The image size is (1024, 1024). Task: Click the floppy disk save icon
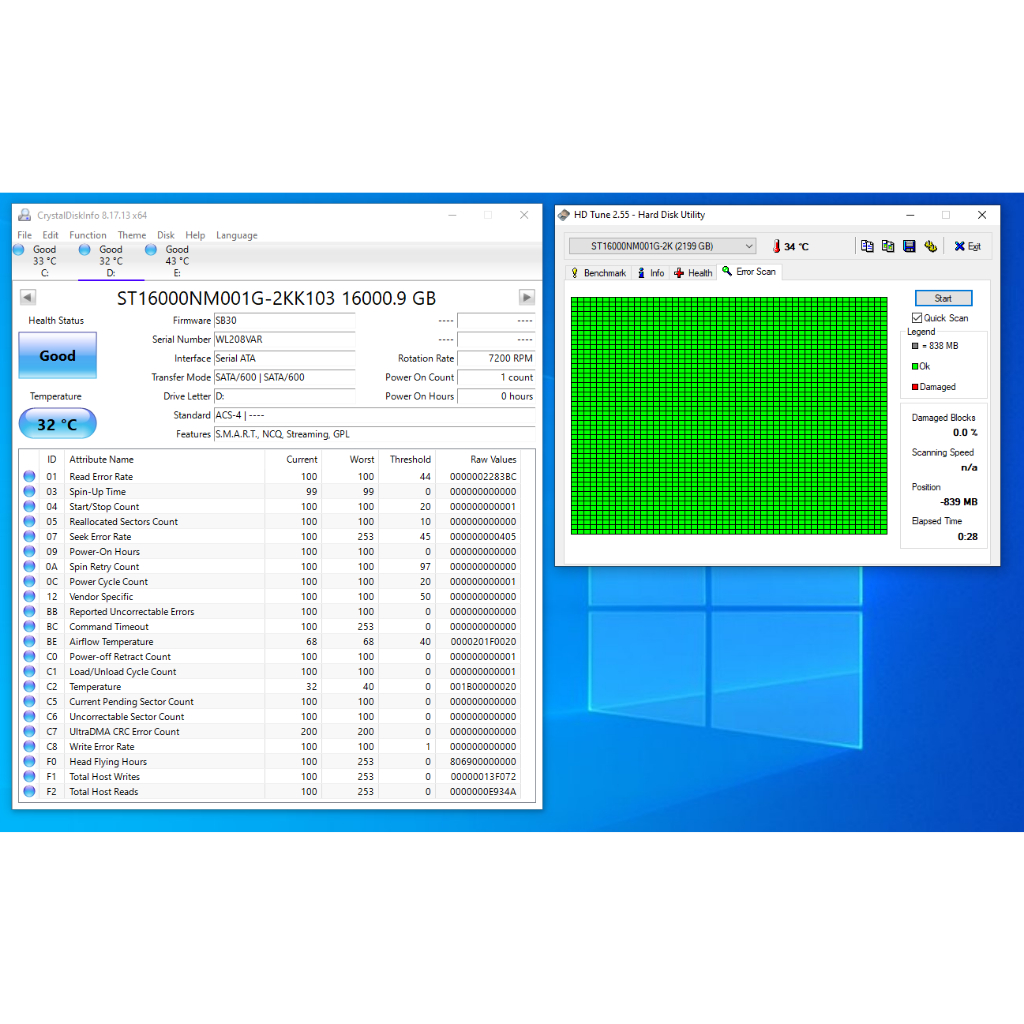point(909,246)
